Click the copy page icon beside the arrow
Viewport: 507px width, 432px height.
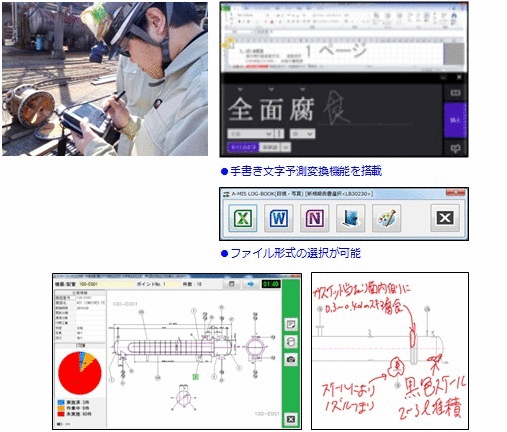231,284
